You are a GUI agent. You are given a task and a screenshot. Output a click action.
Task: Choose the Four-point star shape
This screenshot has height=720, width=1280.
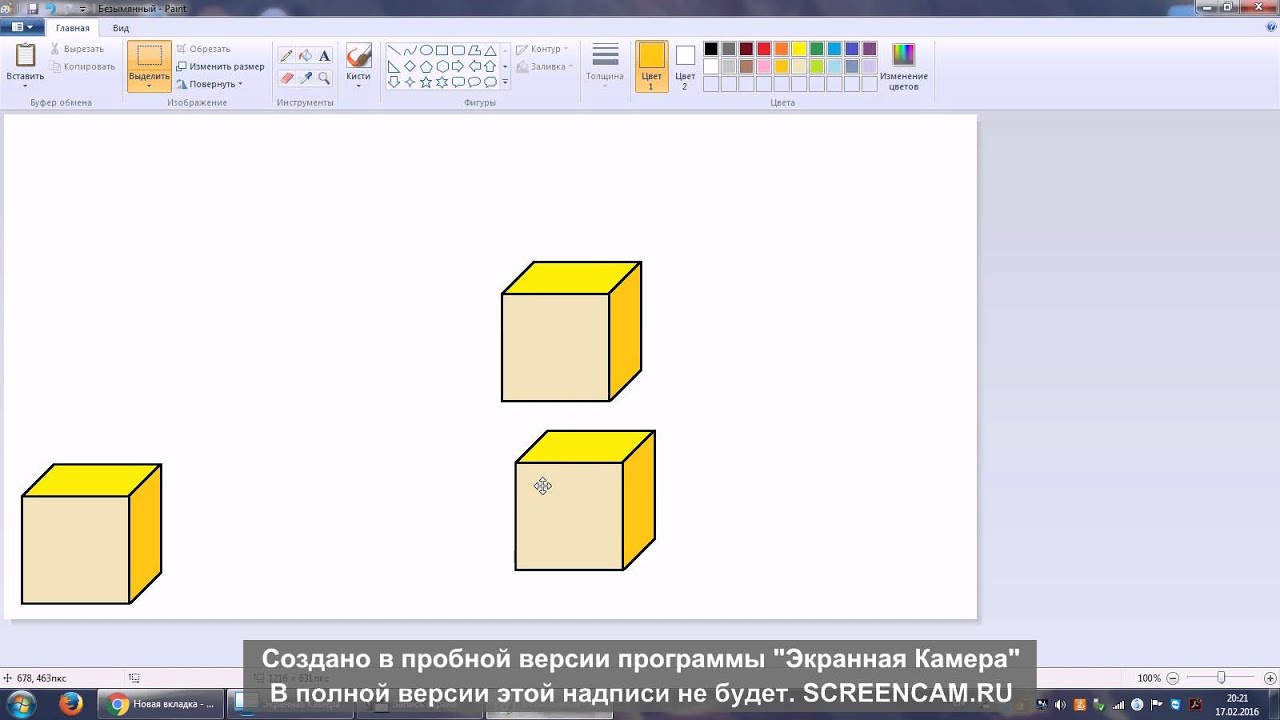[410, 82]
